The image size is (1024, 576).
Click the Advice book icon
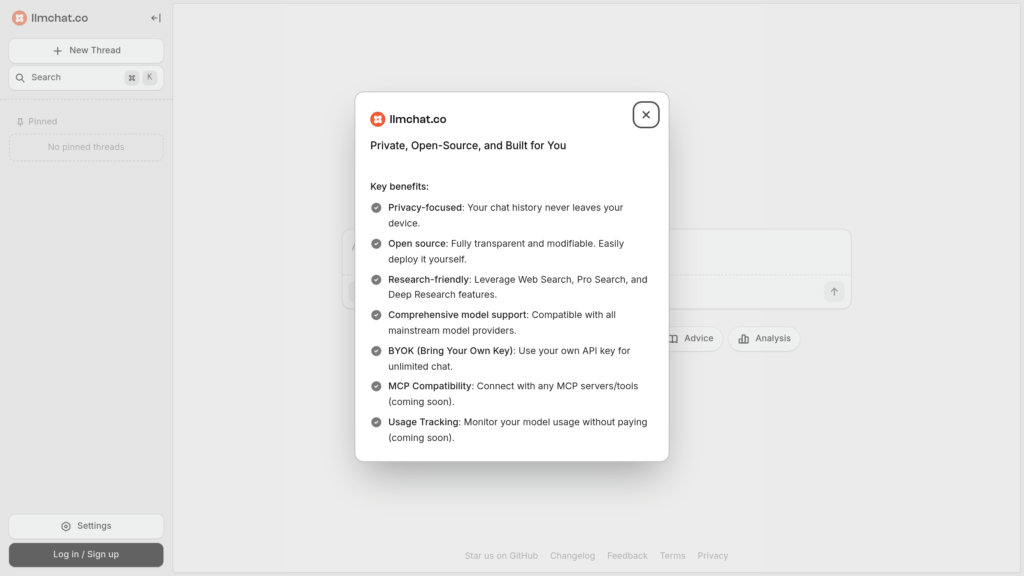point(673,339)
